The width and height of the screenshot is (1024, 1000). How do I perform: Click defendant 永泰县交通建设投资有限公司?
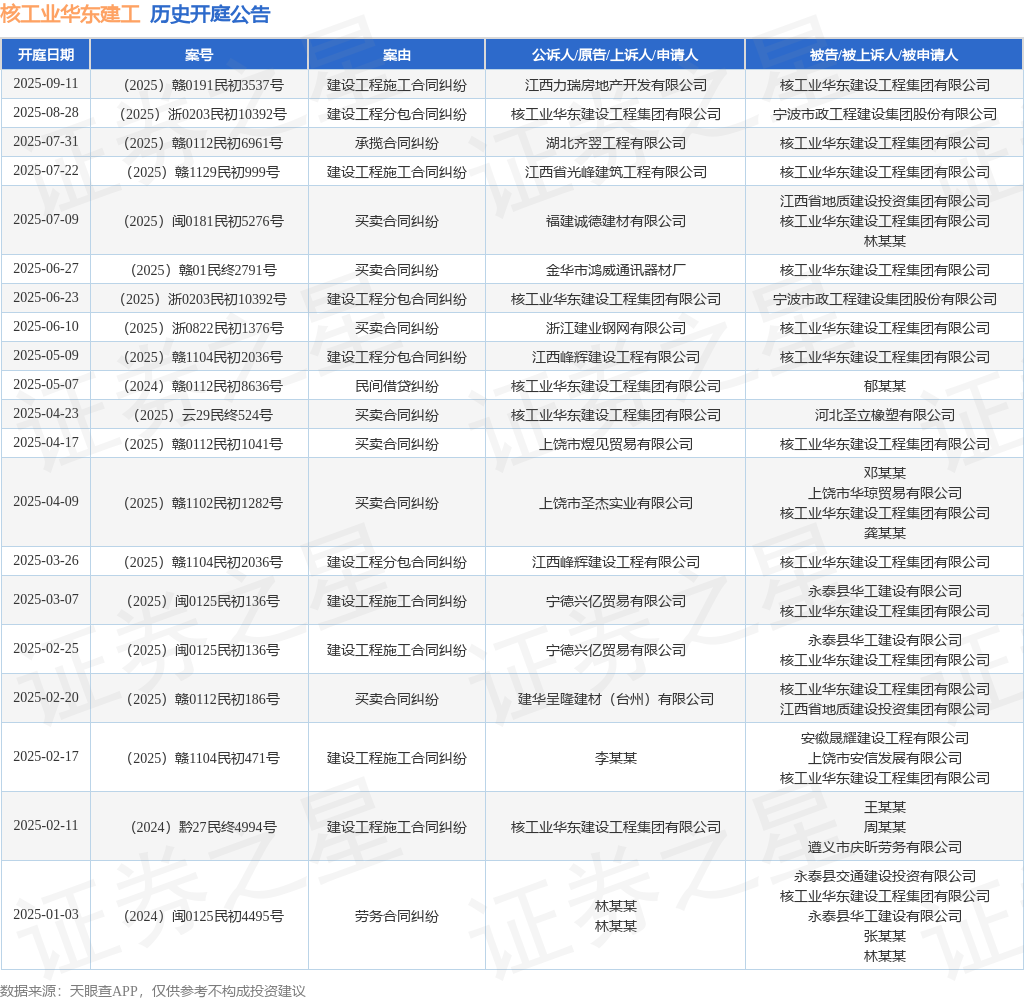tap(884, 876)
